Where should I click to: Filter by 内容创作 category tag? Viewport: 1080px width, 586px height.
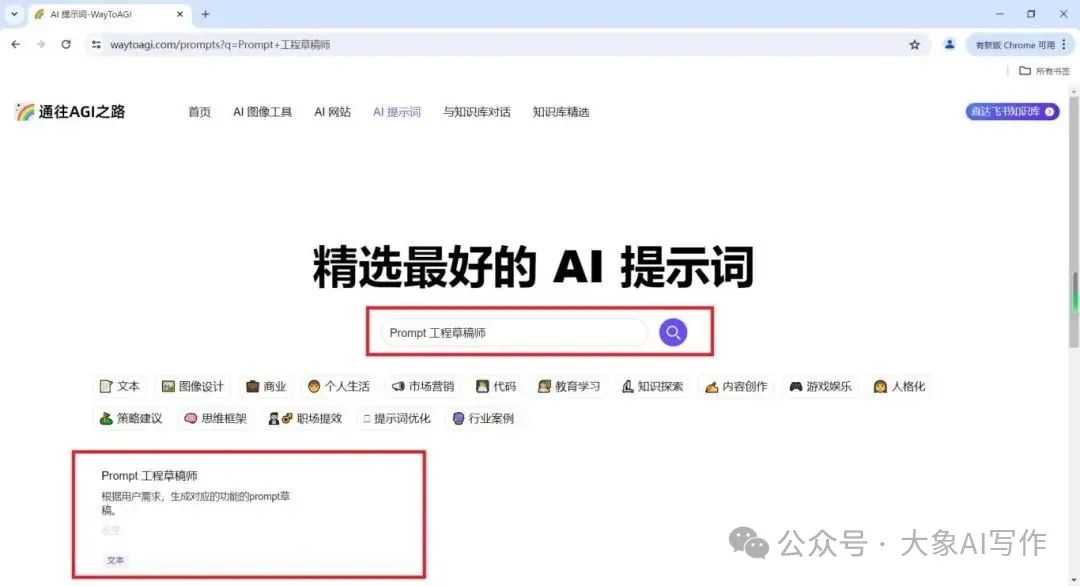736,386
